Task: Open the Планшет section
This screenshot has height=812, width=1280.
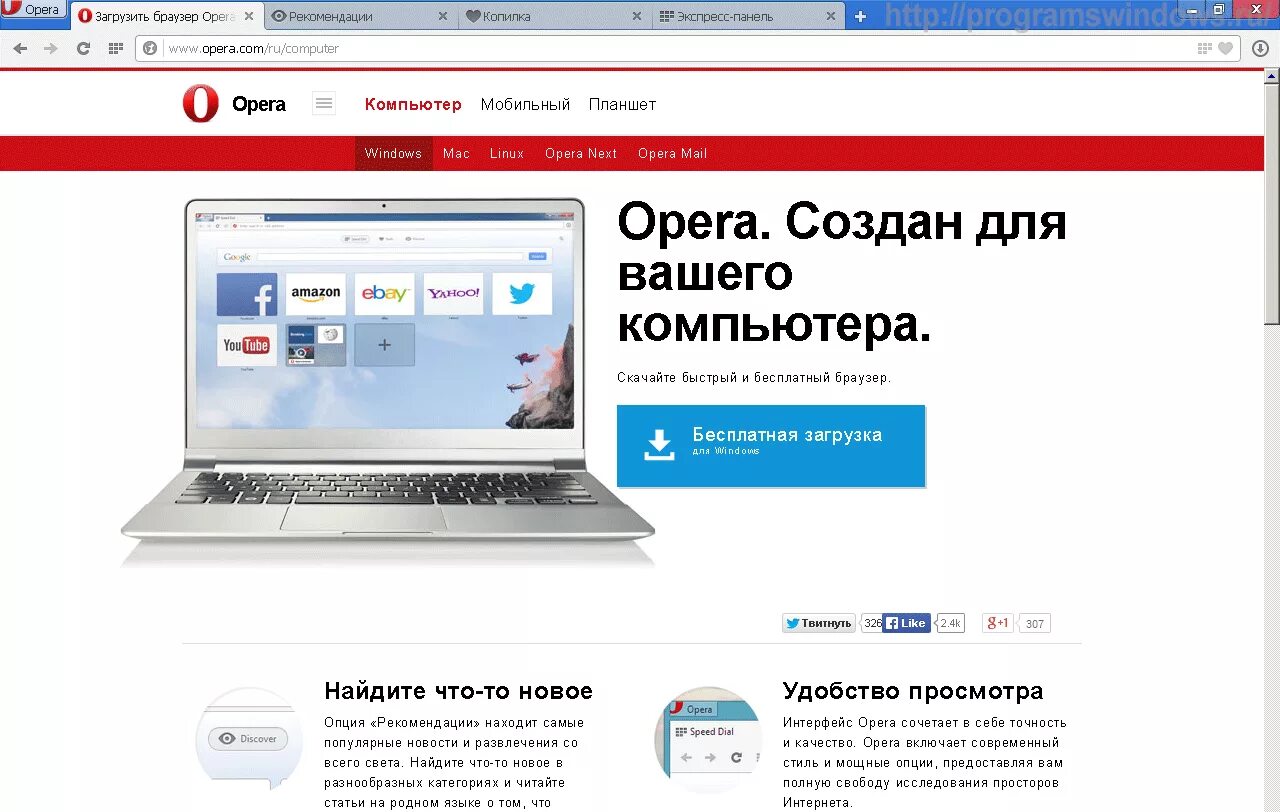Action: pyautogui.click(x=622, y=104)
